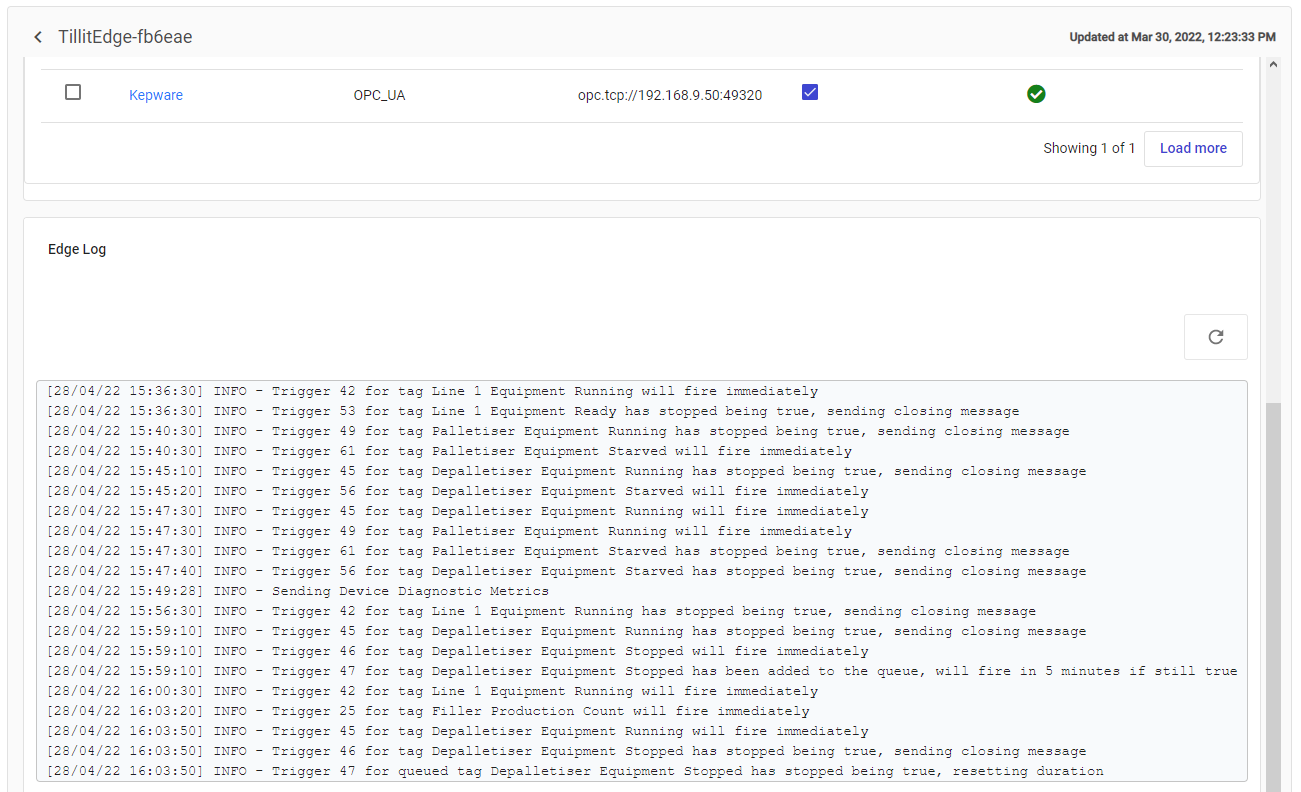
Task: Select the Kepware row checkbox
Action: pyautogui.click(x=73, y=93)
